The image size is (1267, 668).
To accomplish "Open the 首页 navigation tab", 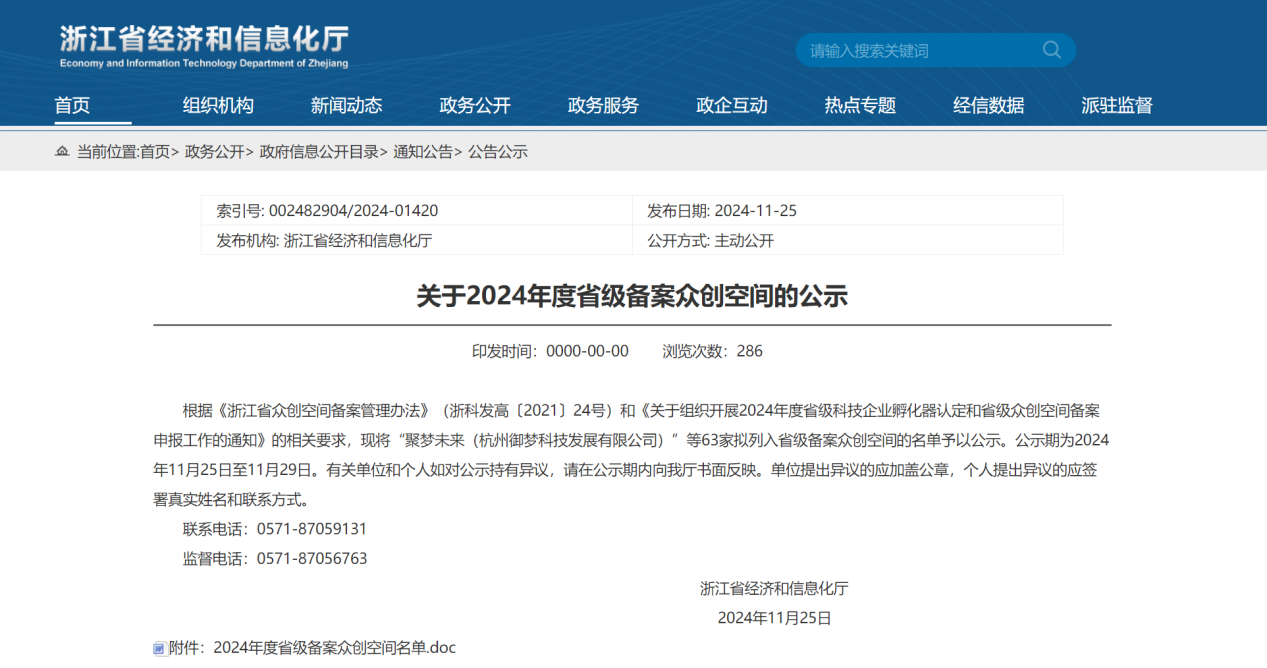I will pyautogui.click(x=72, y=105).
